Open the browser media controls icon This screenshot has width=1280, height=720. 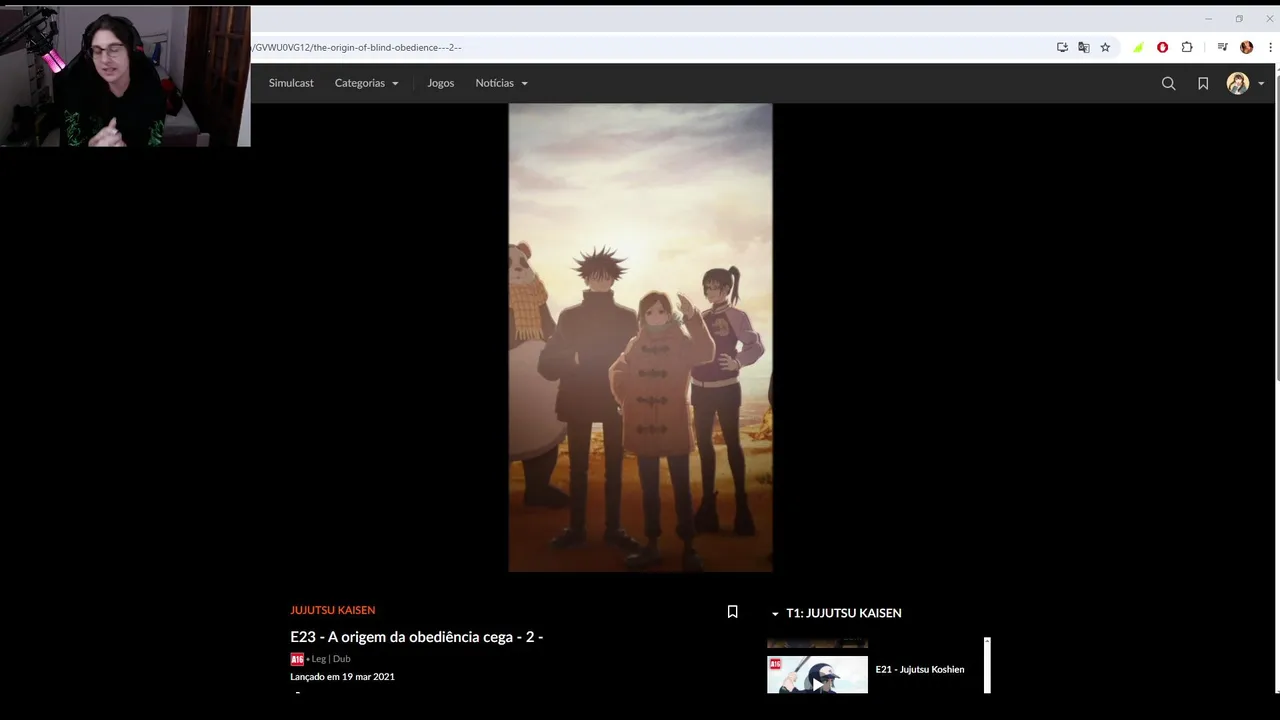click(1222, 47)
